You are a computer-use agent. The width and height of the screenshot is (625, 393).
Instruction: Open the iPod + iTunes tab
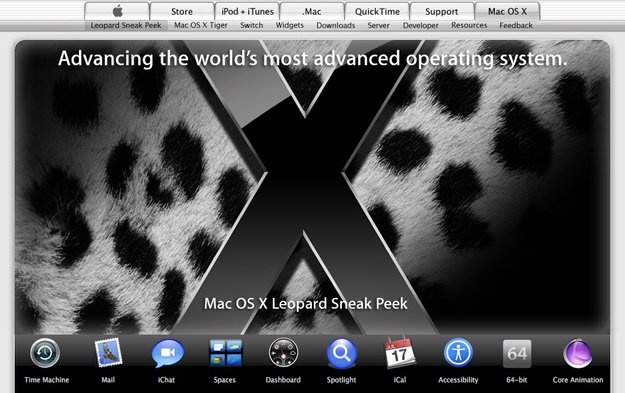[x=247, y=11]
